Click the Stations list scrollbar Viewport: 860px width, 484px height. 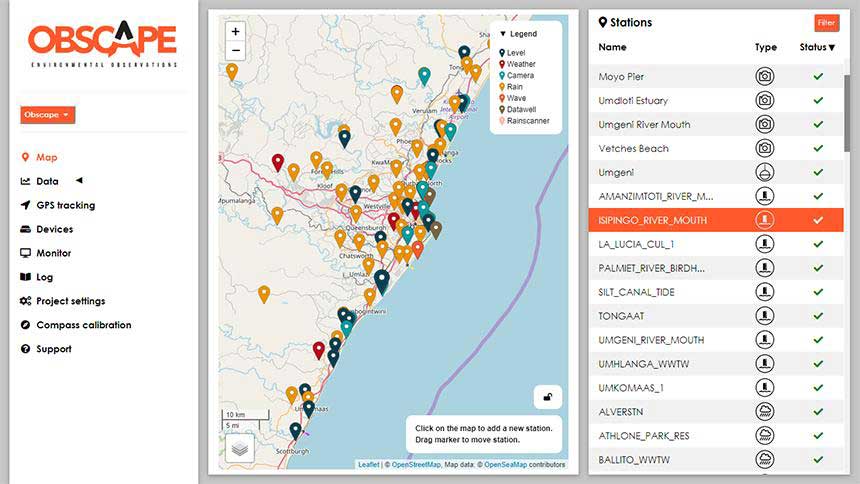click(847, 114)
